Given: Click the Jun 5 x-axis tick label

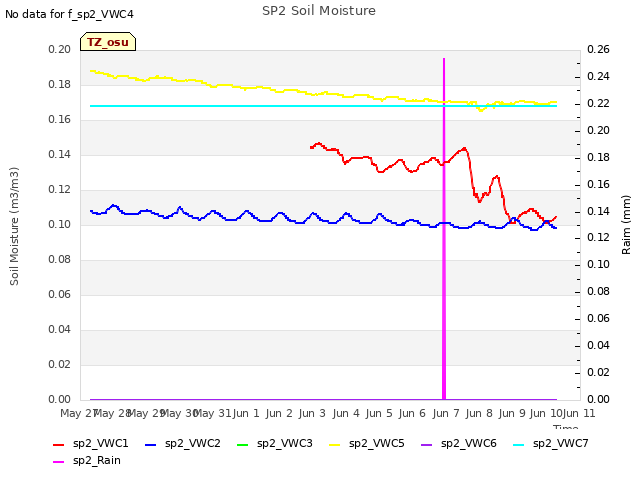Looking at the screenshot, I should (x=379, y=413).
